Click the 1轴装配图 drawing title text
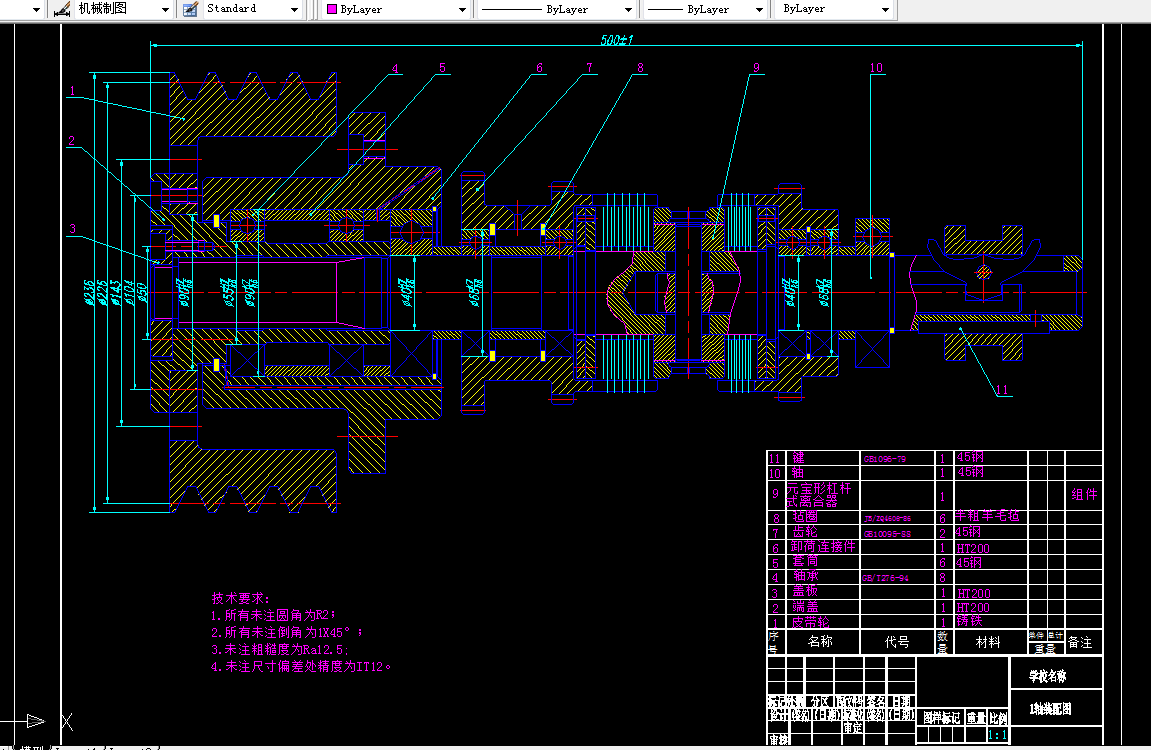1151x750 pixels. pyautogui.click(x=1050, y=709)
